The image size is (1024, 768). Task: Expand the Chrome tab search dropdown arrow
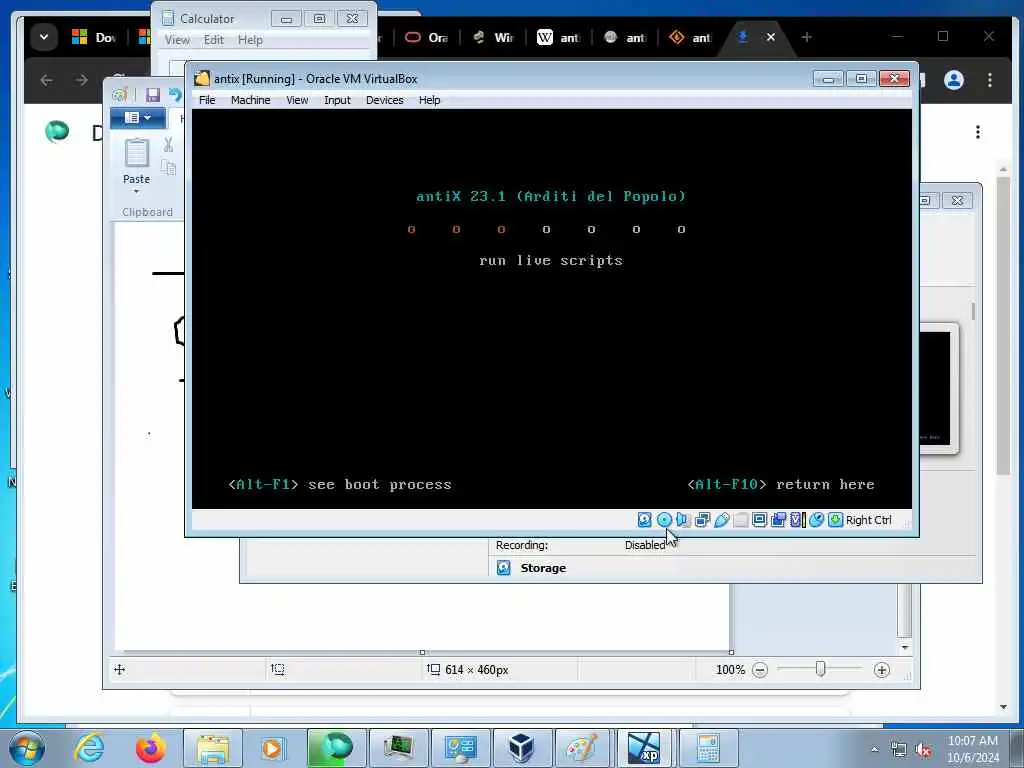(44, 37)
